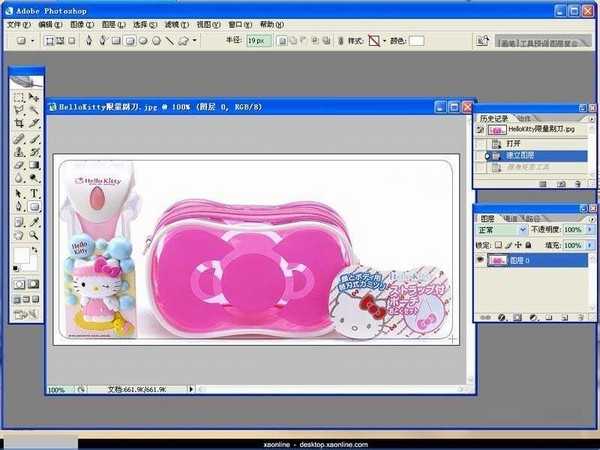Screen dimensions: 600x450
Task: Choose the Move tool in the toolbox
Action: tap(34, 98)
